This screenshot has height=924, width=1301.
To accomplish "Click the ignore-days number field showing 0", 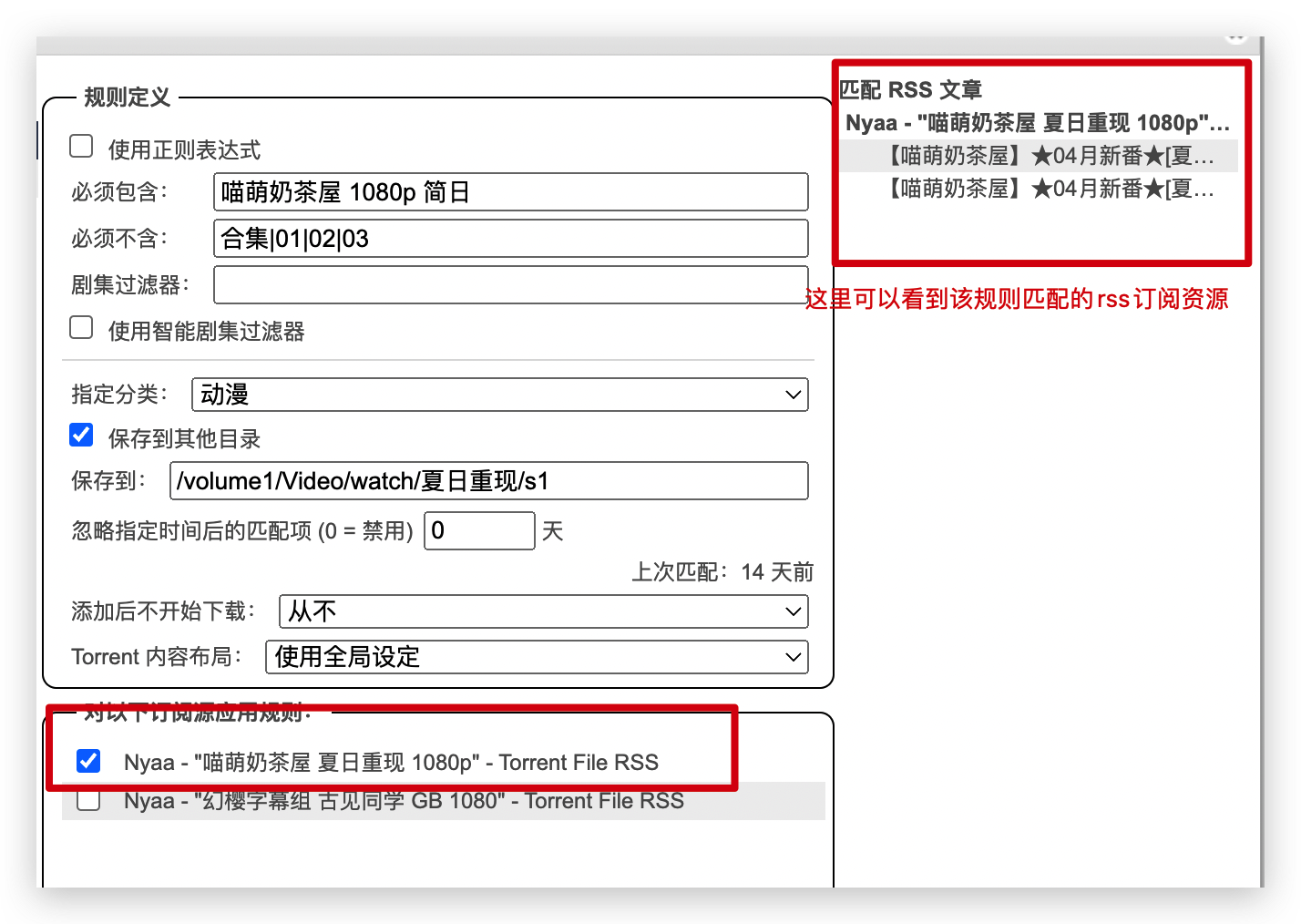I will point(478,531).
